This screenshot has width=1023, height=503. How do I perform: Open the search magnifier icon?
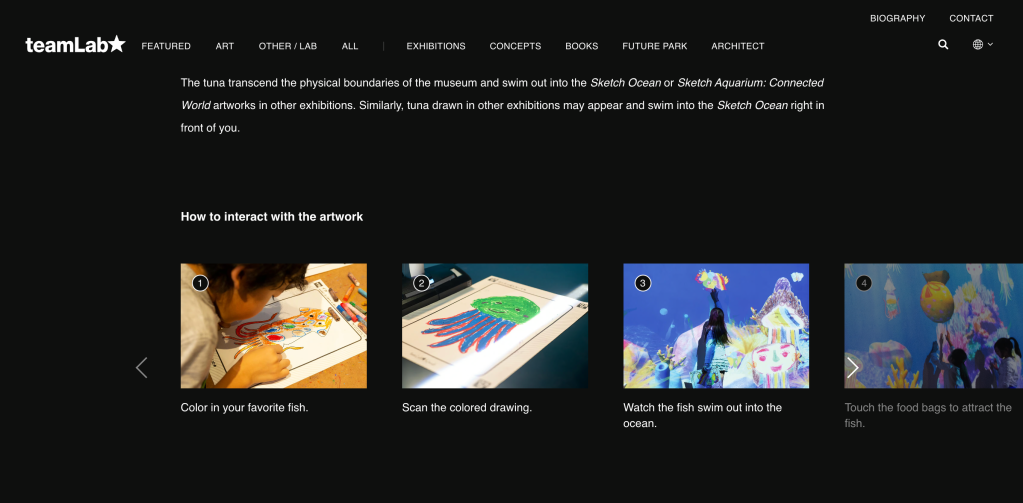point(943,45)
